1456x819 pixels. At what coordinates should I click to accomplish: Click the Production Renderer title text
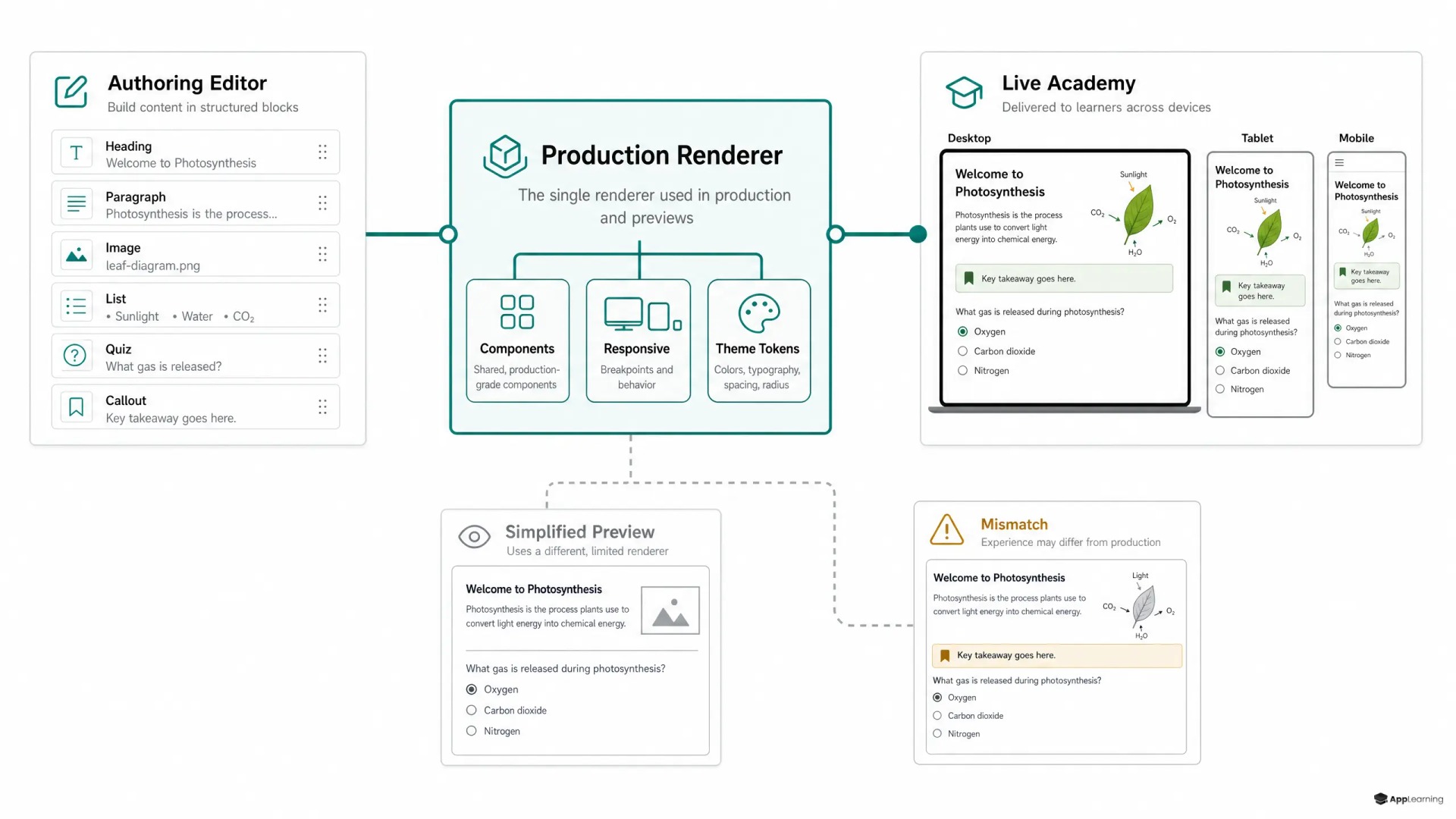tap(661, 155)
